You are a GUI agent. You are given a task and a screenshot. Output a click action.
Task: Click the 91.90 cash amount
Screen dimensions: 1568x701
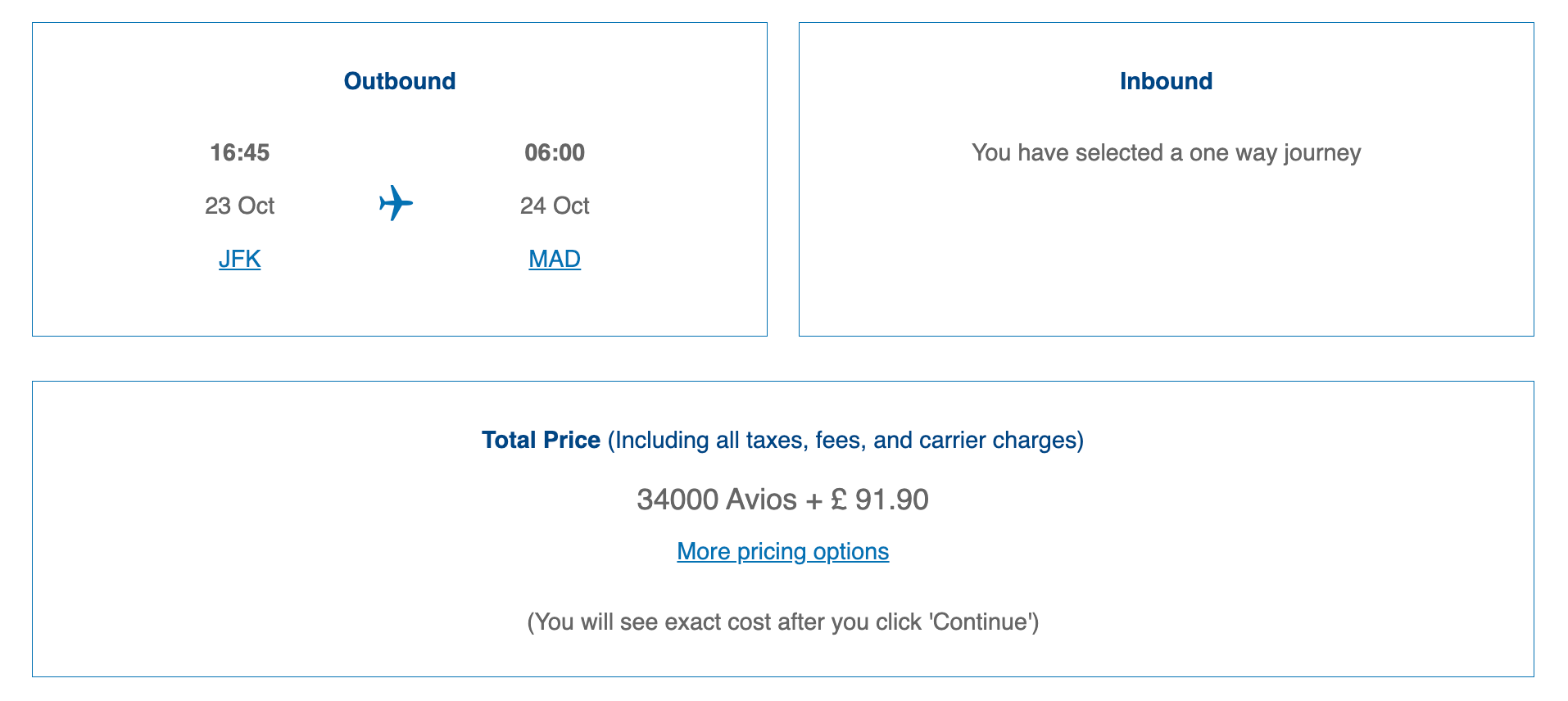point(891,500)
